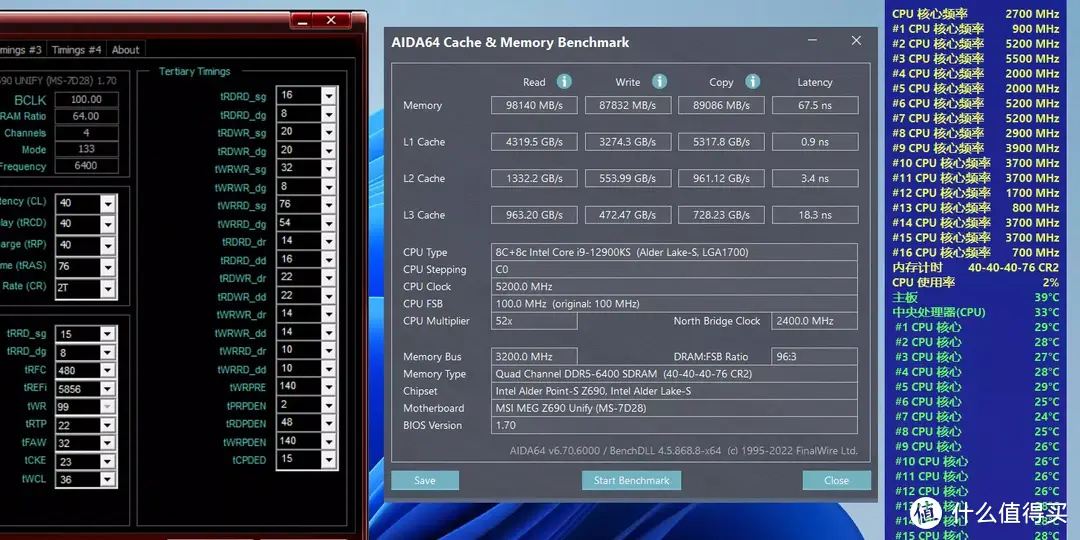Open the tFAW dropdown
This screenshot has height=540, width=1080.
107,444
